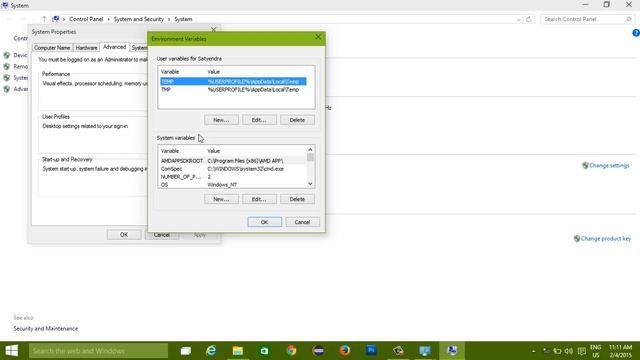
Task: Launch Google Chrome from the taskbar
Action: (x=291, y=351)
